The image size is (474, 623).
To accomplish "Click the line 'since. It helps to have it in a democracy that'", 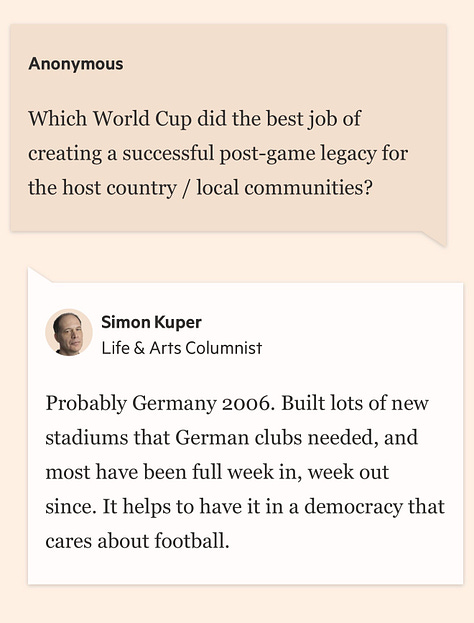I will click(x=245, y=507).
